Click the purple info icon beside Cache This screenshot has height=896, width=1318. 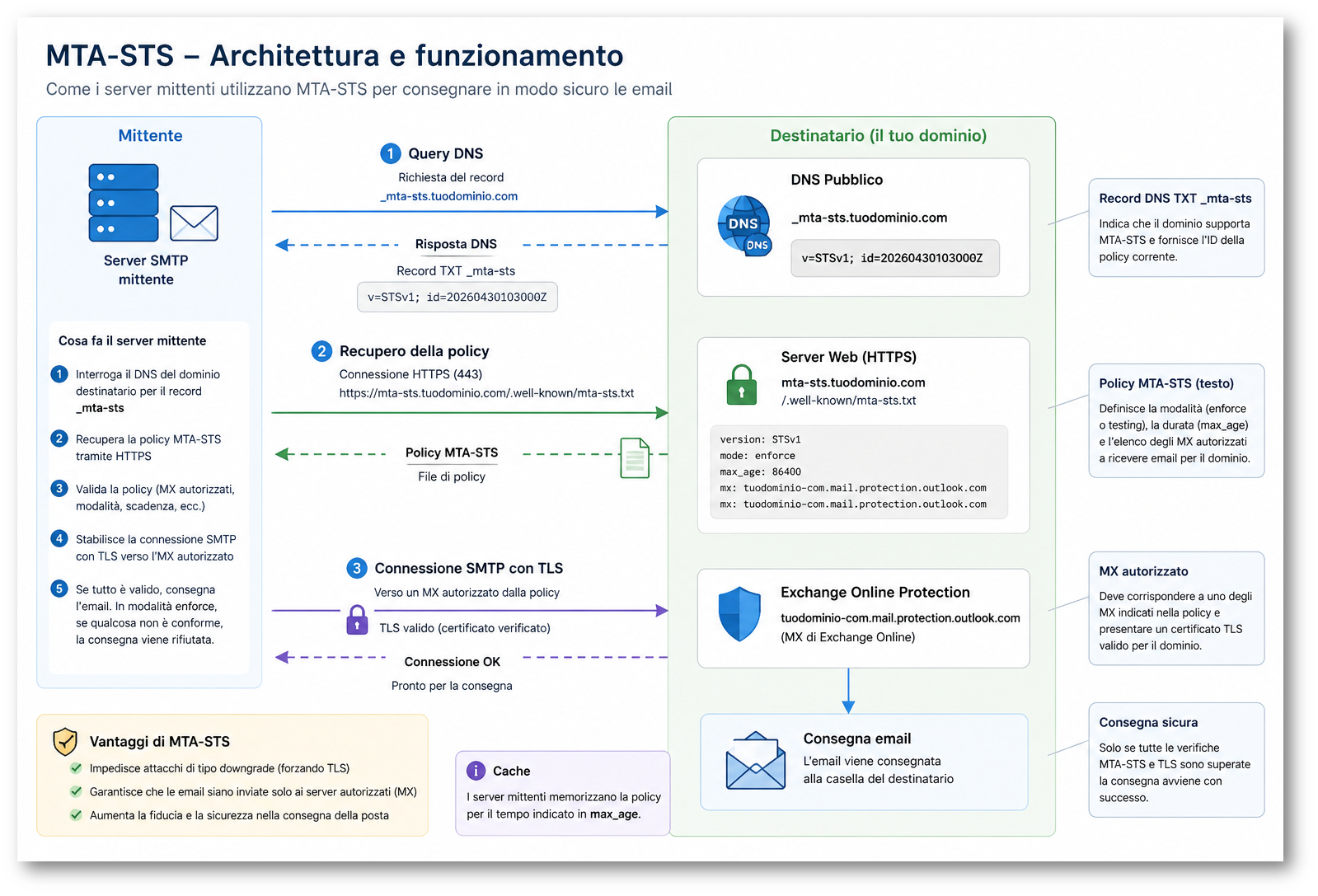pos(476,771)
